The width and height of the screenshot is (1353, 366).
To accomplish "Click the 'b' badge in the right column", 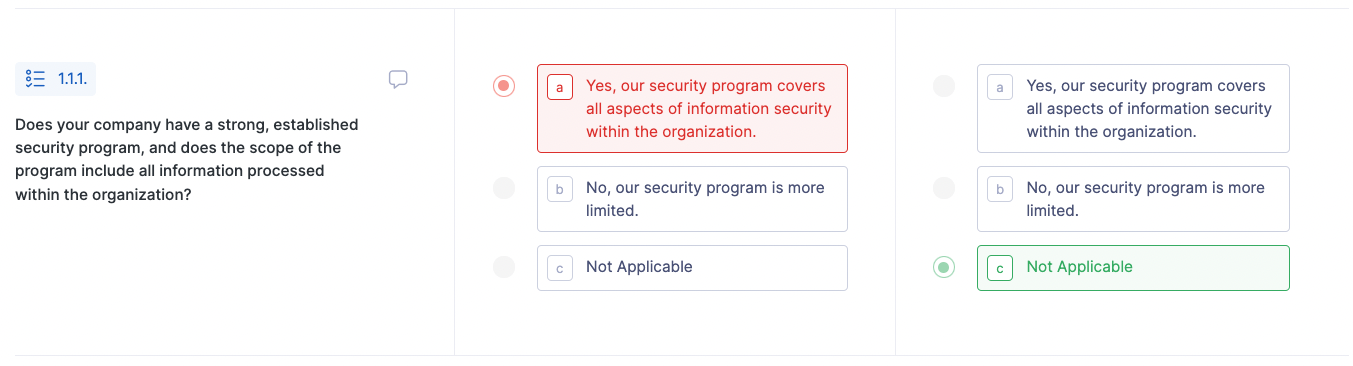I will 999,189.
